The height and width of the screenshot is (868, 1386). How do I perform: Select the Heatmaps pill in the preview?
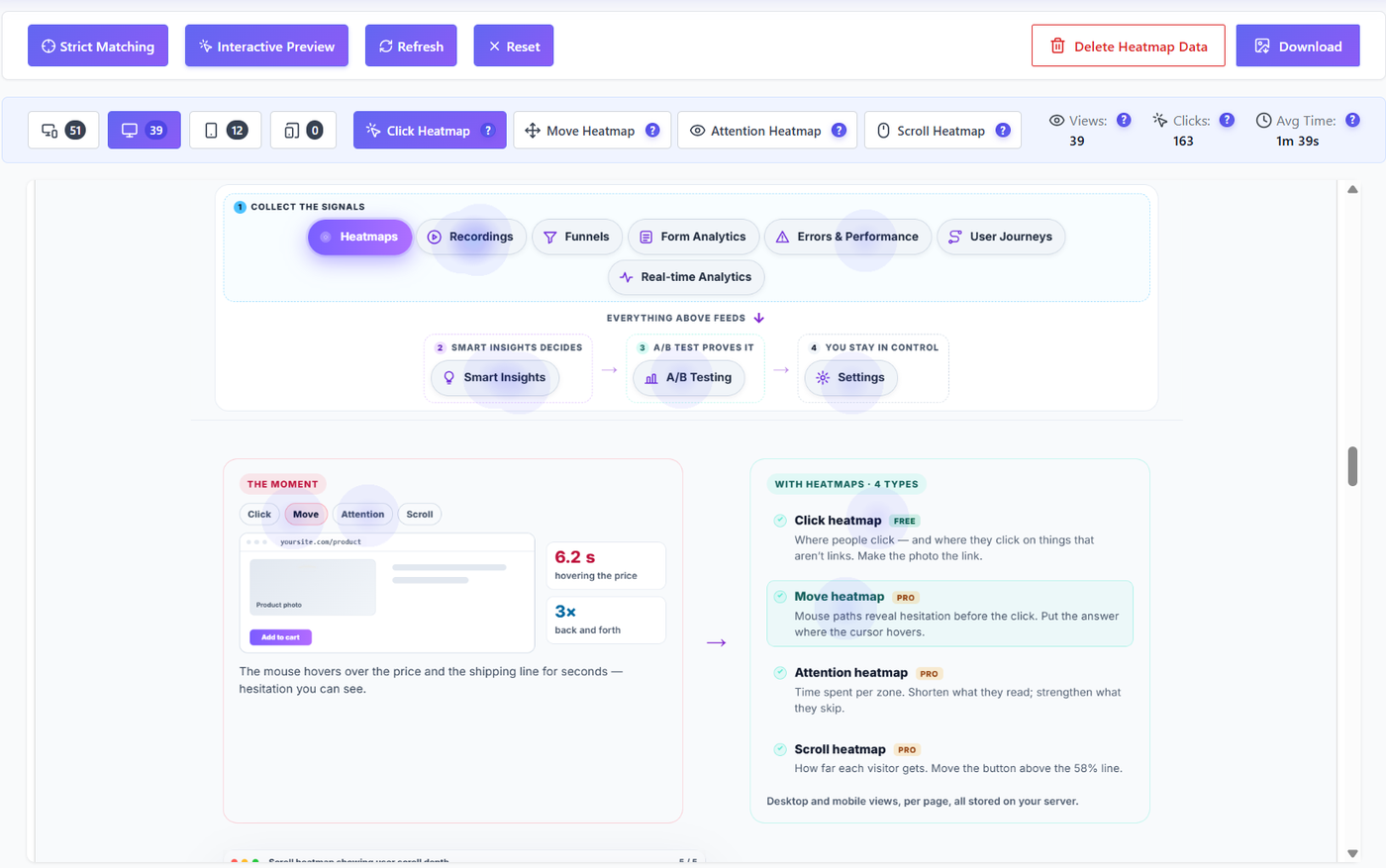359,238
